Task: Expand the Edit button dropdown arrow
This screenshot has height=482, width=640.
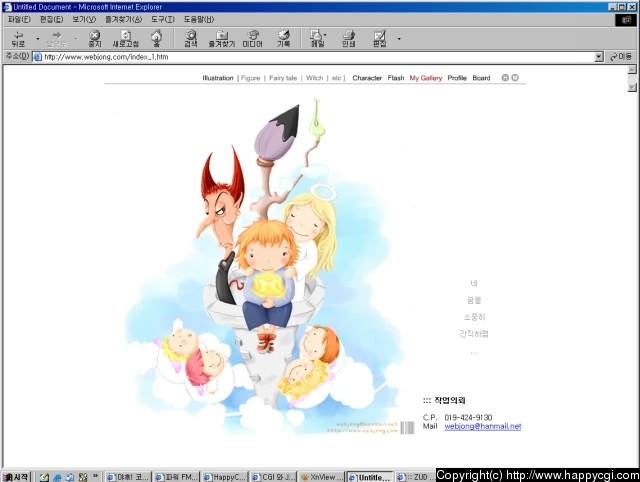Action: click(399, 39)
